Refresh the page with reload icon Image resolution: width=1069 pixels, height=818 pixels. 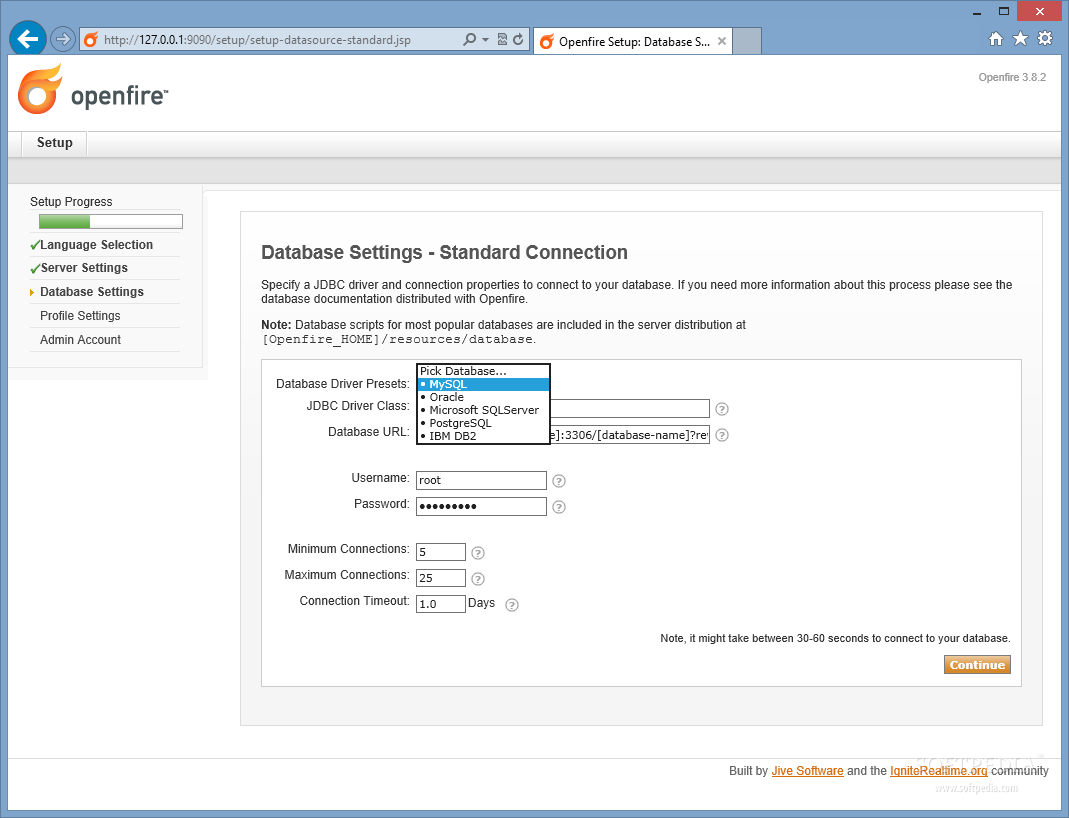[x=518, y=40]
